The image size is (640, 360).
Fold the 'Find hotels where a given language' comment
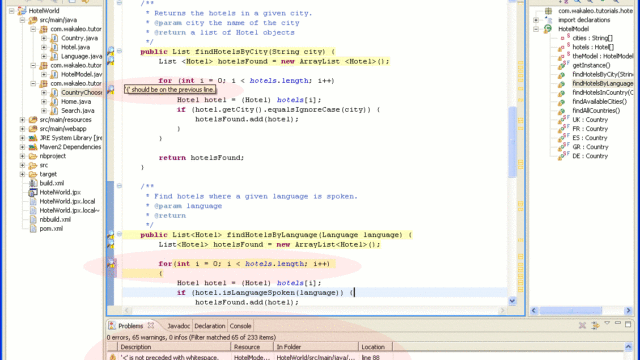(x=119, y=186)
